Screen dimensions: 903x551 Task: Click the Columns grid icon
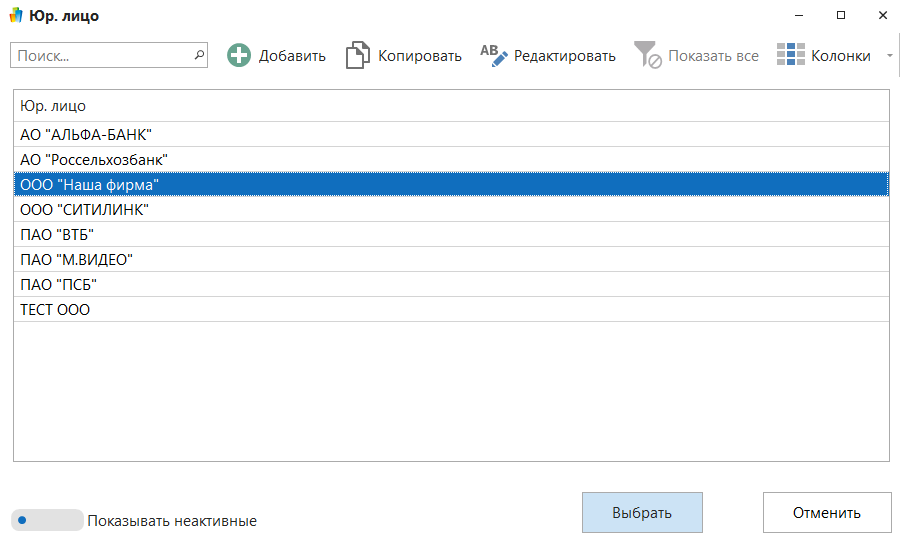(790, 56)
